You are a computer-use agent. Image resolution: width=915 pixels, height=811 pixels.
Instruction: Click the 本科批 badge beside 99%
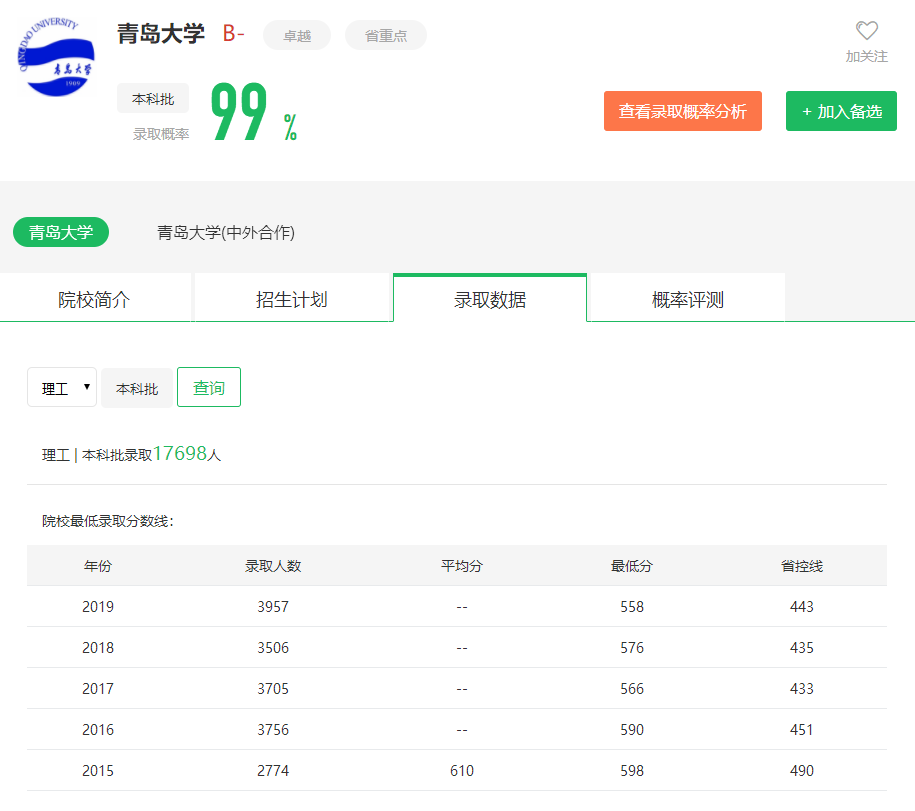153,99
